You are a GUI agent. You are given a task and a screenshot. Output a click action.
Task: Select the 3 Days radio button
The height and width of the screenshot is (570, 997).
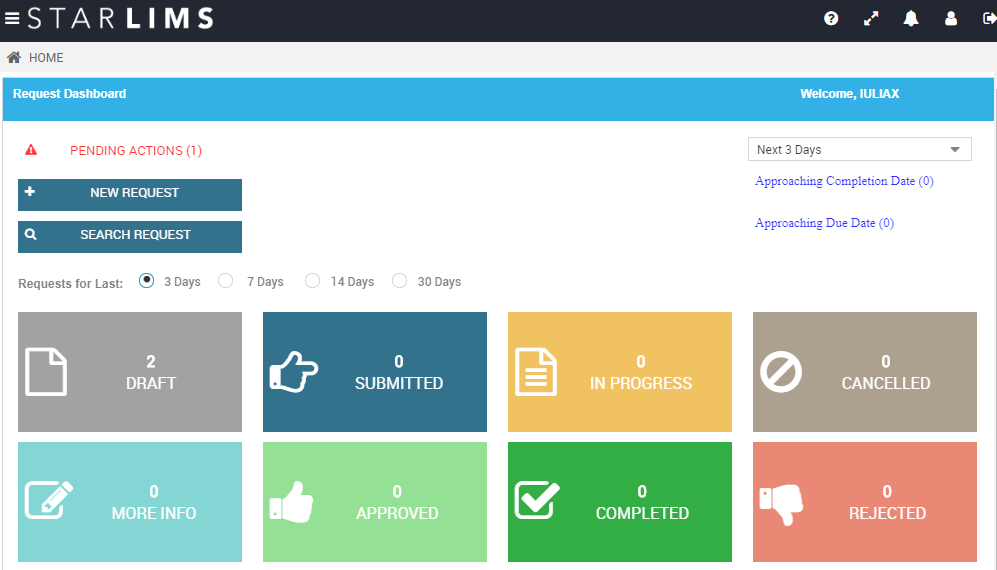[147, 281]
